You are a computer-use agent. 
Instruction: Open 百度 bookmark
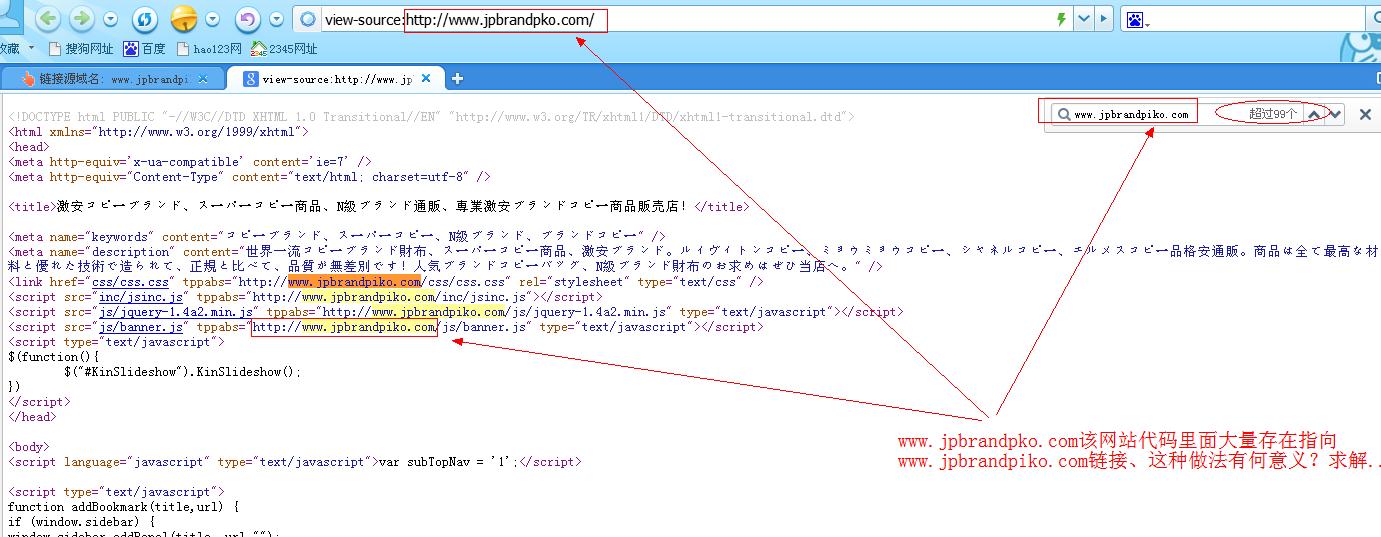(145, 48)
